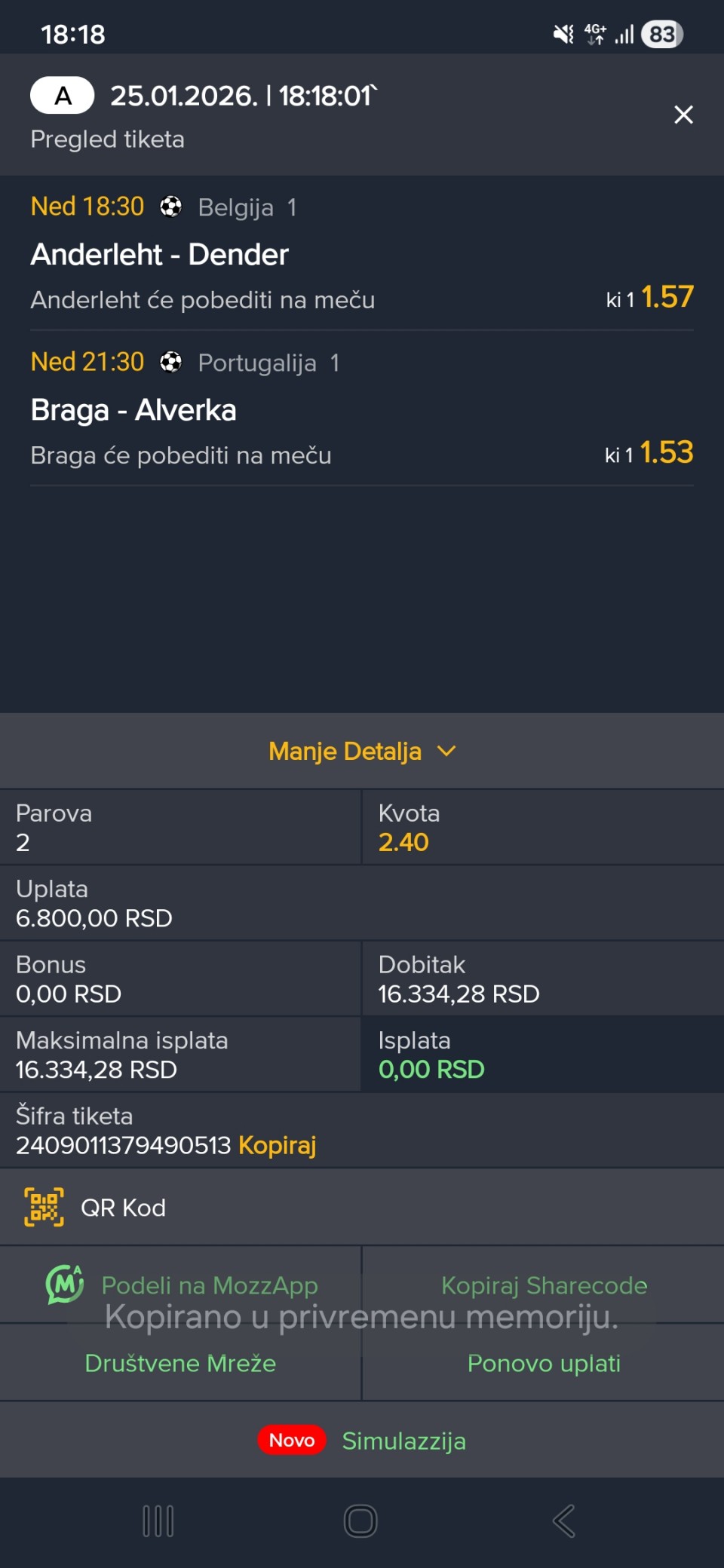Tap the Manje Detalja label
The height and width of the screenshot is (1568, 724).
[345, 751]
